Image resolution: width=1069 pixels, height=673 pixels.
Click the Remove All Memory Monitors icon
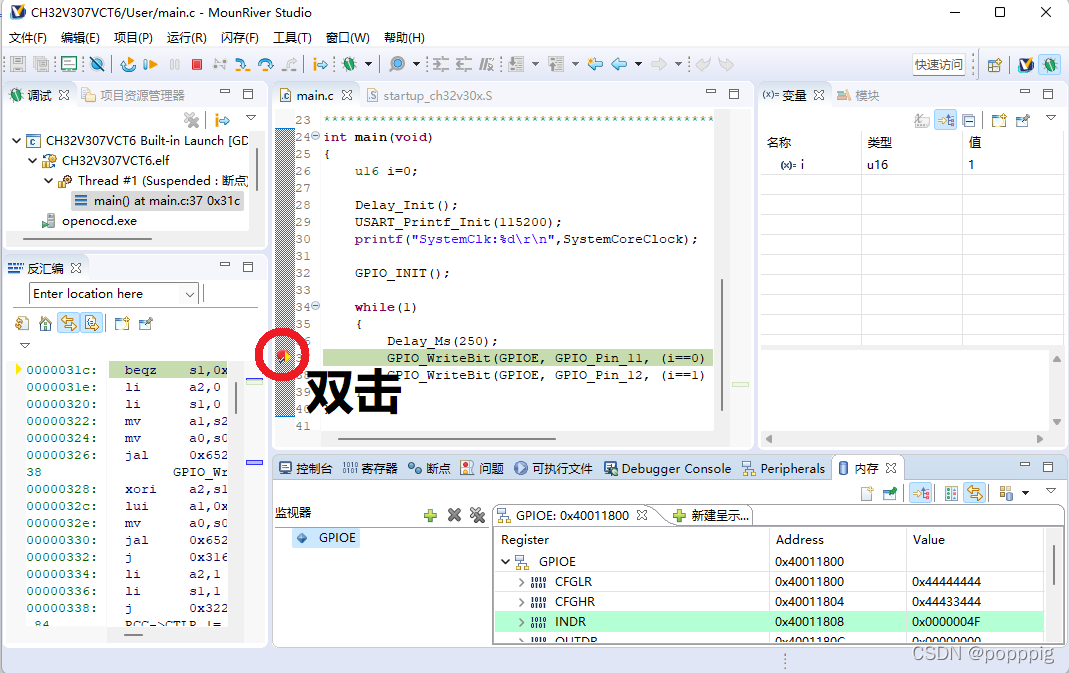pyautogui.click(x=478, y=515)
